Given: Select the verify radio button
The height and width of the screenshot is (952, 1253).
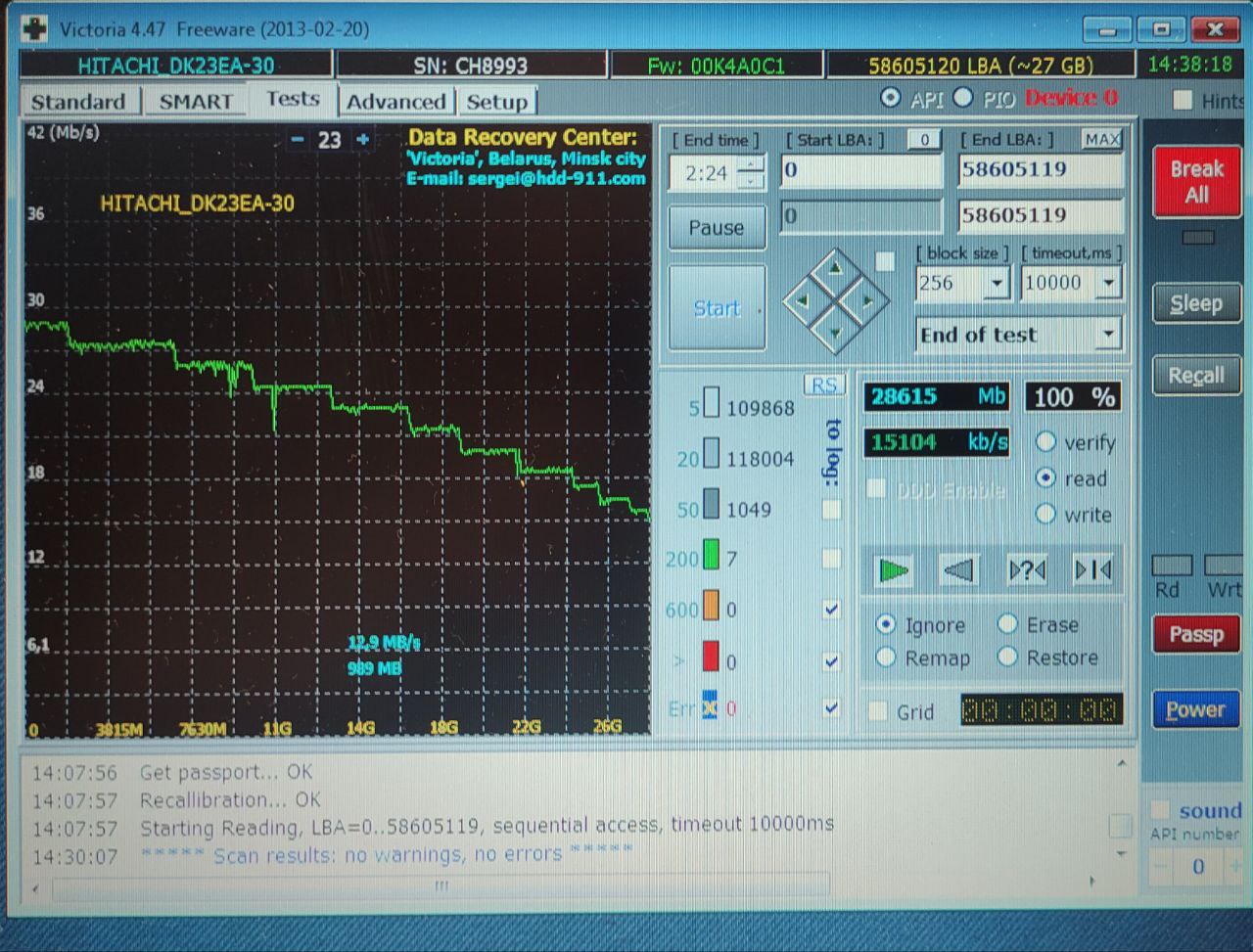Looking at the screenshot, I should click(1045, 442).
